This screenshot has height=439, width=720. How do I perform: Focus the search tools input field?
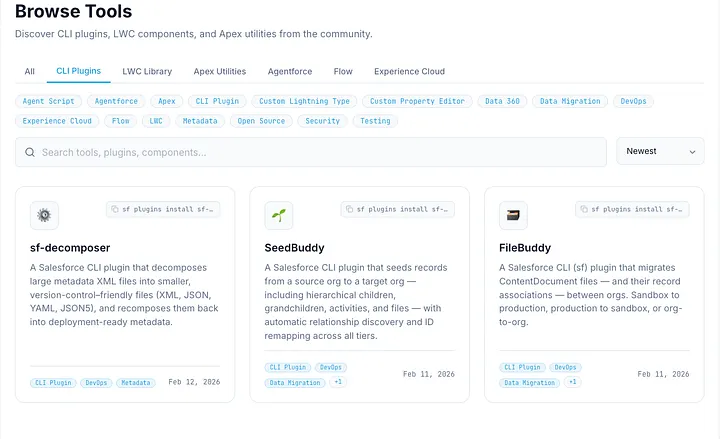311,152
